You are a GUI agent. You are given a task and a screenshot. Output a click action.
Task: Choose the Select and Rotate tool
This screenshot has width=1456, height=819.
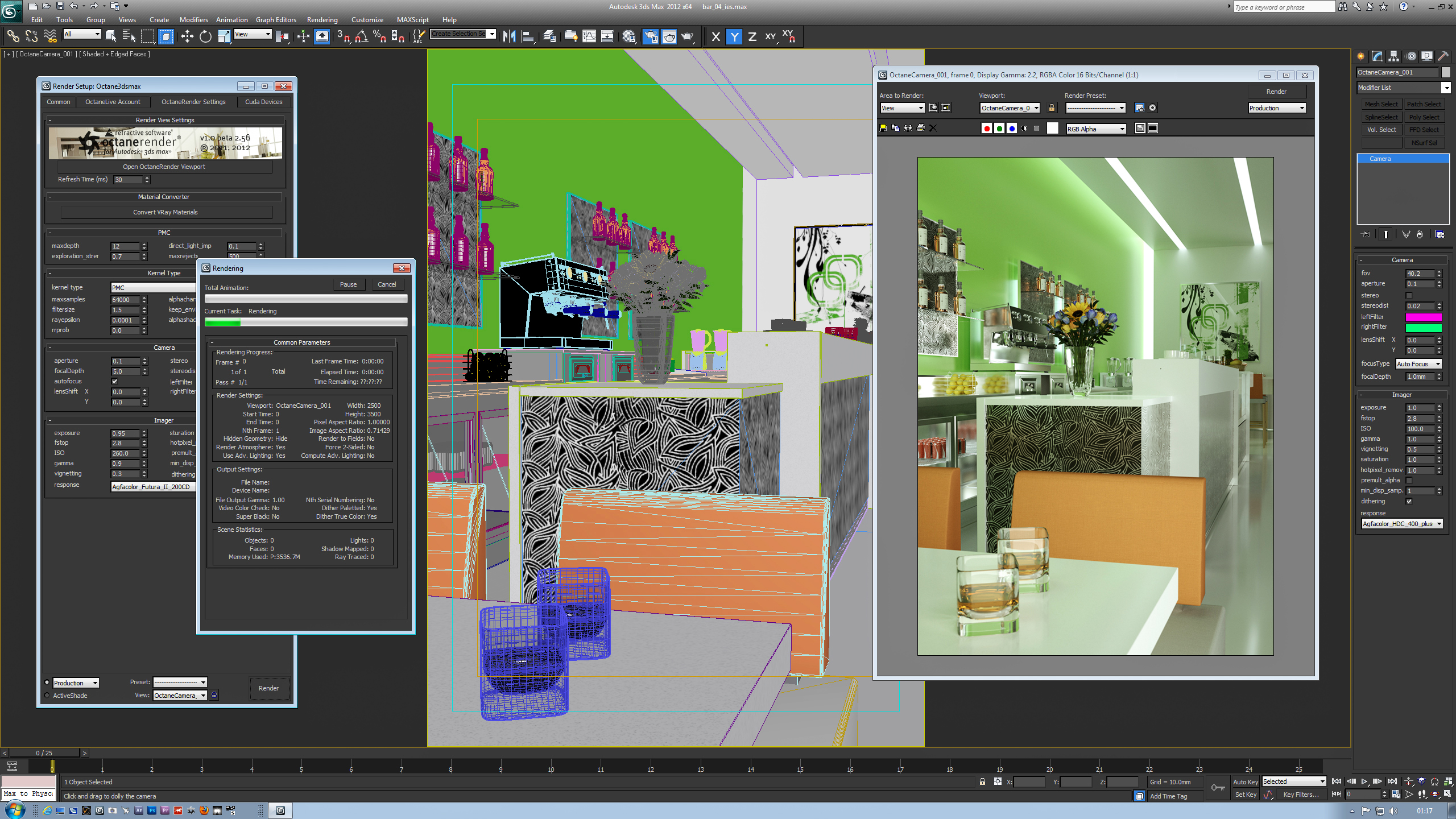coord(205,36)
